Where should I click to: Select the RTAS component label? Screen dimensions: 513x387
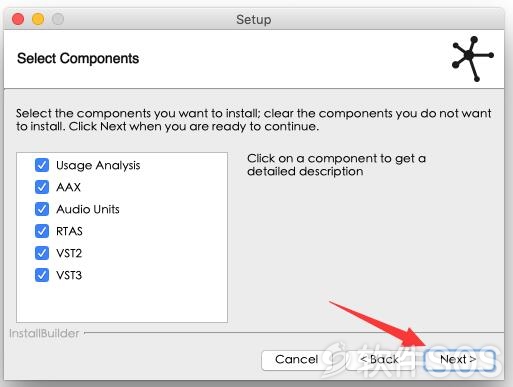pos(69,231)
